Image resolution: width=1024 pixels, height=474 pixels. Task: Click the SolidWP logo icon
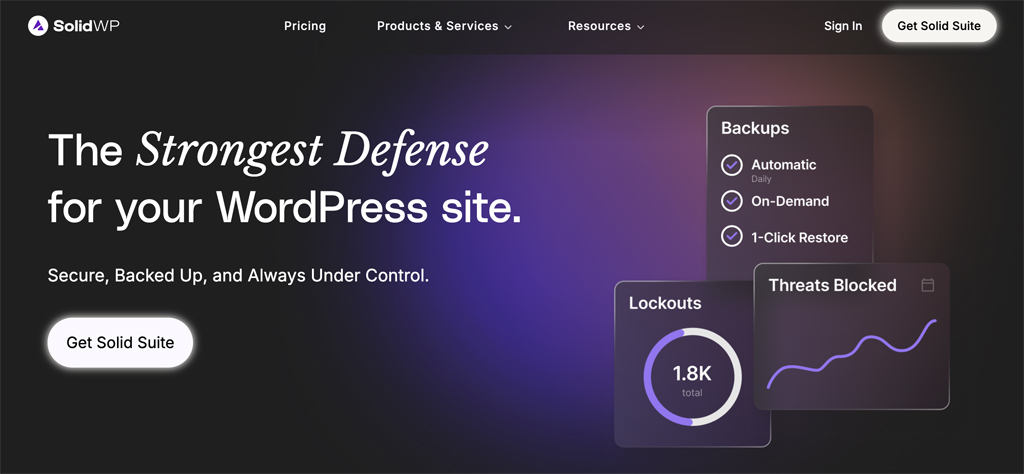coord(38,26)
